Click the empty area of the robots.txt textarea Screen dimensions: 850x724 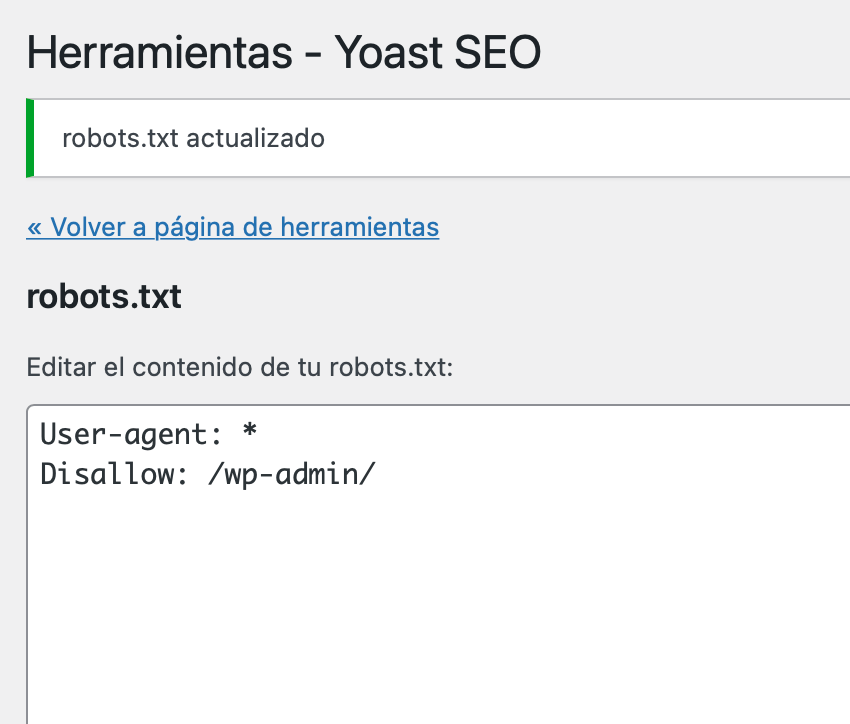coord(438,602)
